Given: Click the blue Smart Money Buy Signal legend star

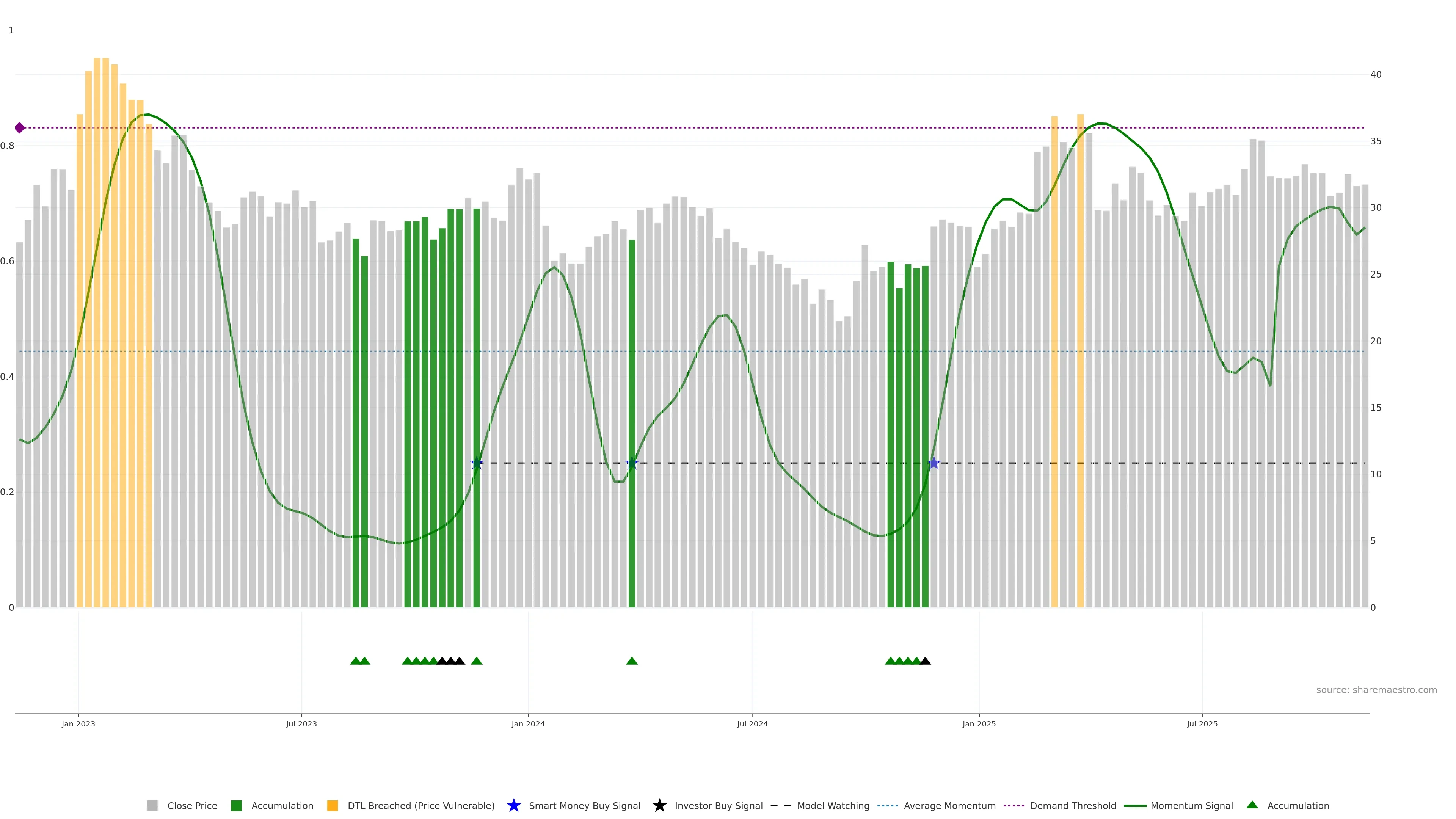Looking at the screenshot, I should click(x=513, y=805).
